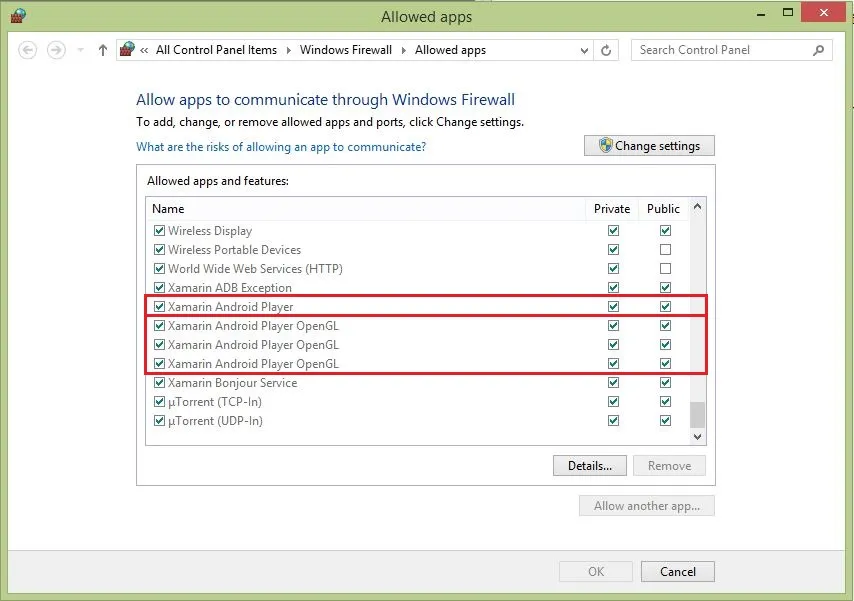Expand the address bar history dropdown

tap(584, 51)
